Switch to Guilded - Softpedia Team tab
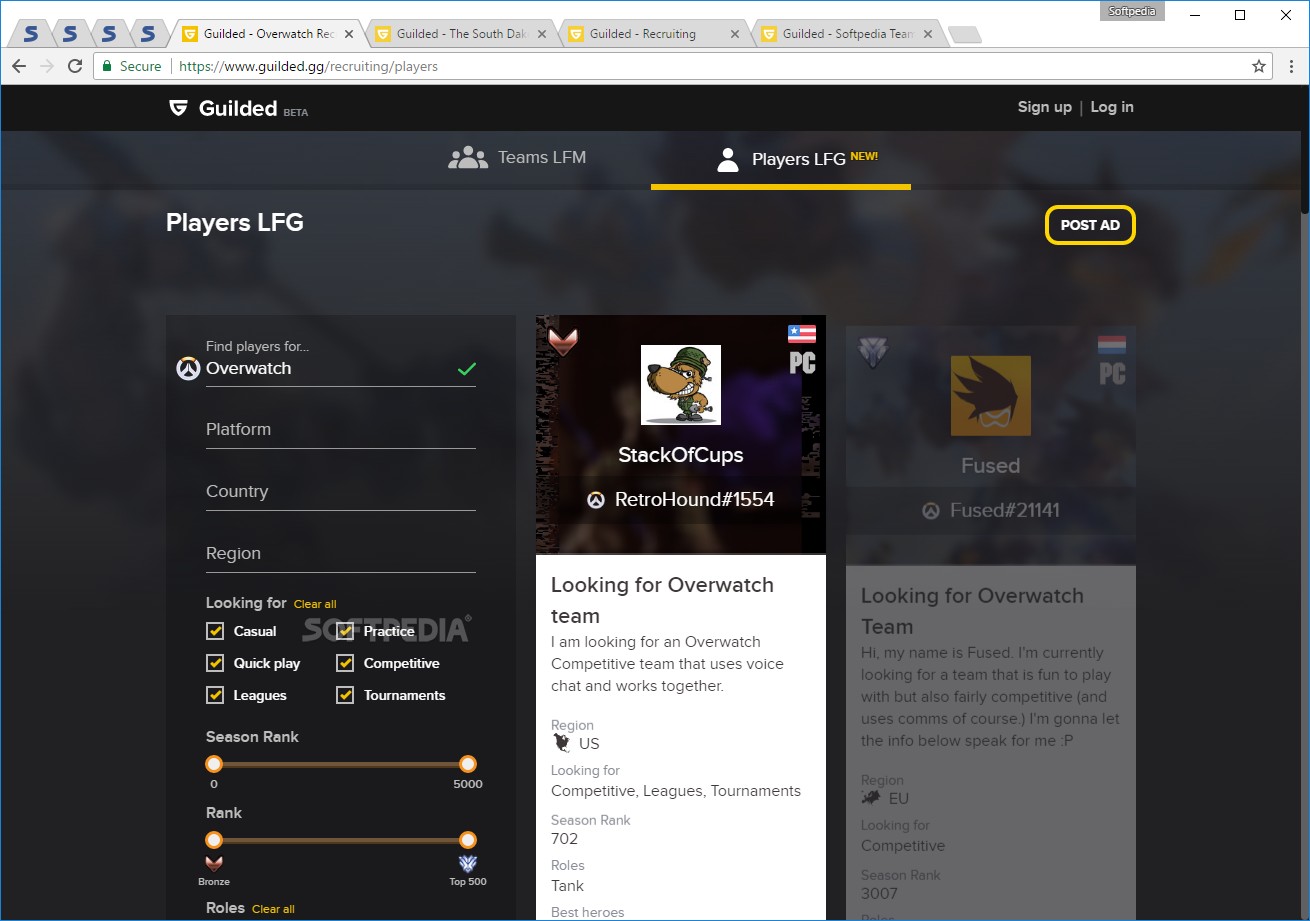Screen dimensions: 1310x921 (x=847, y=34)
